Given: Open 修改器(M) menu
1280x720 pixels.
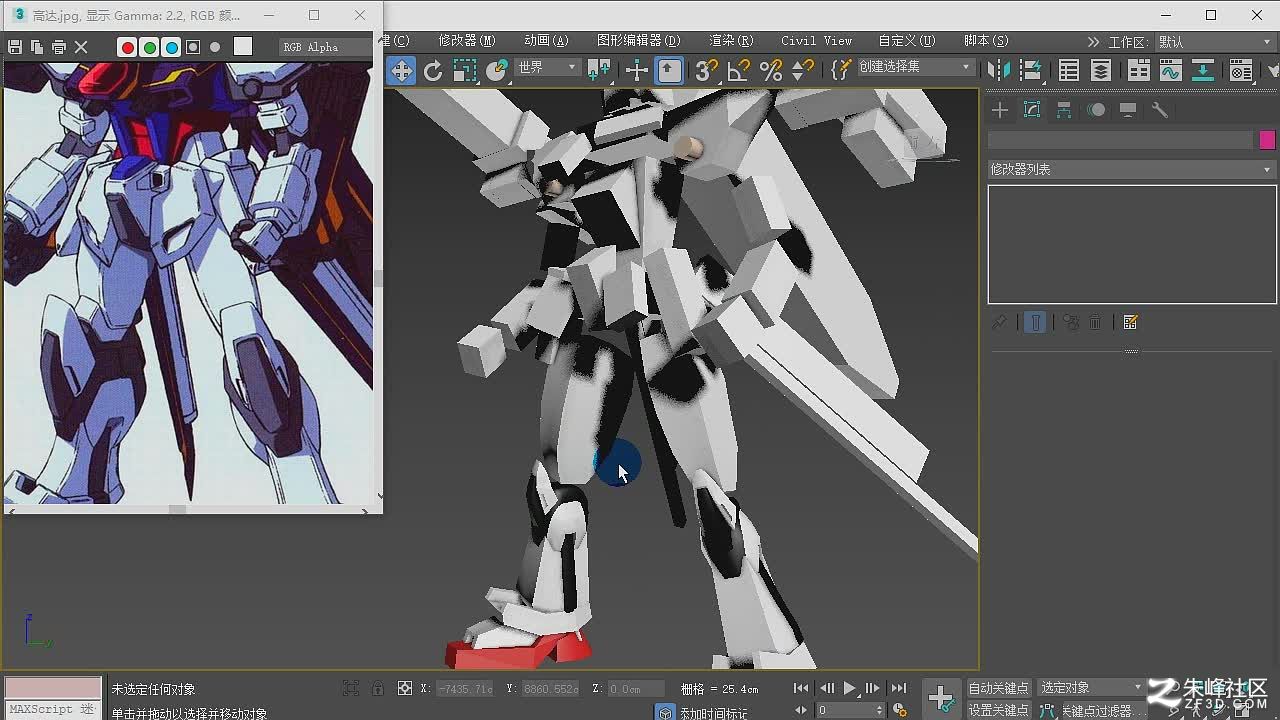Looking at the screenshot, I should [x=467, y=41].
